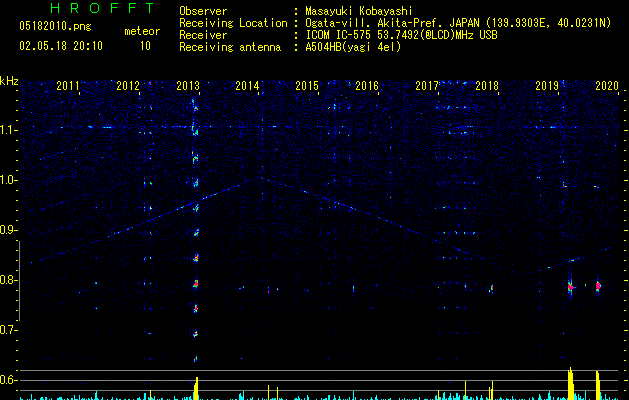
Task: Click the 2013 time axis label
Action: [188, 86]
